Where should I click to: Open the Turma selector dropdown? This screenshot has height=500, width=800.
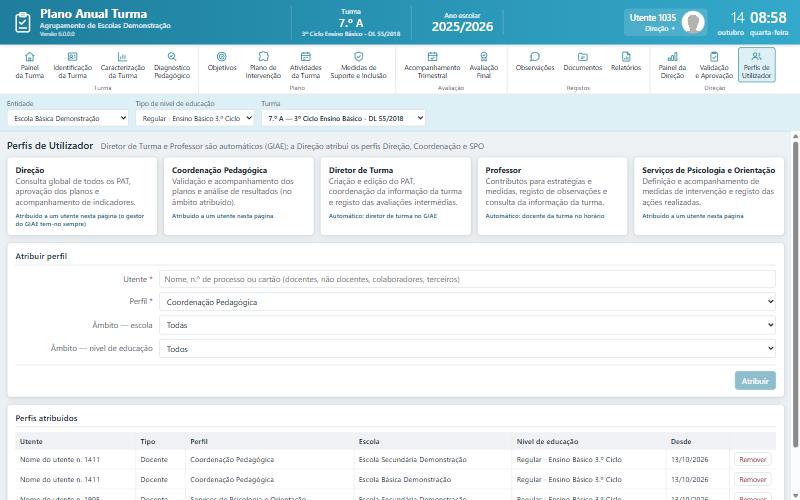[x=343, y=118]
